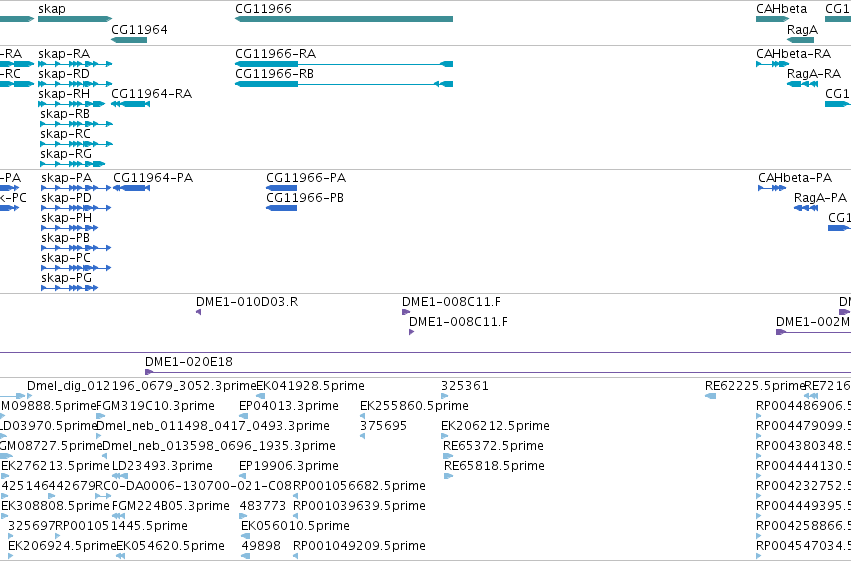Viewport: 851px width, 561px height.
Task: Select the RagA gene label
Action: 802,30
